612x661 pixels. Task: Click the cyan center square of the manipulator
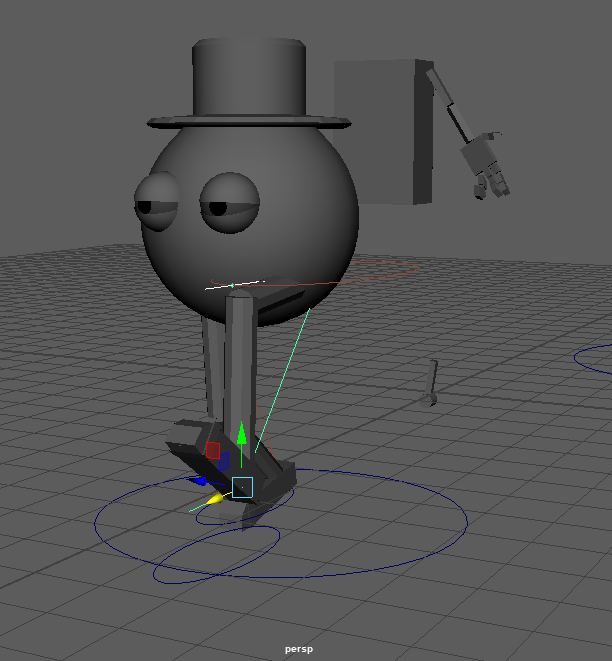click(x=242, y=487)
